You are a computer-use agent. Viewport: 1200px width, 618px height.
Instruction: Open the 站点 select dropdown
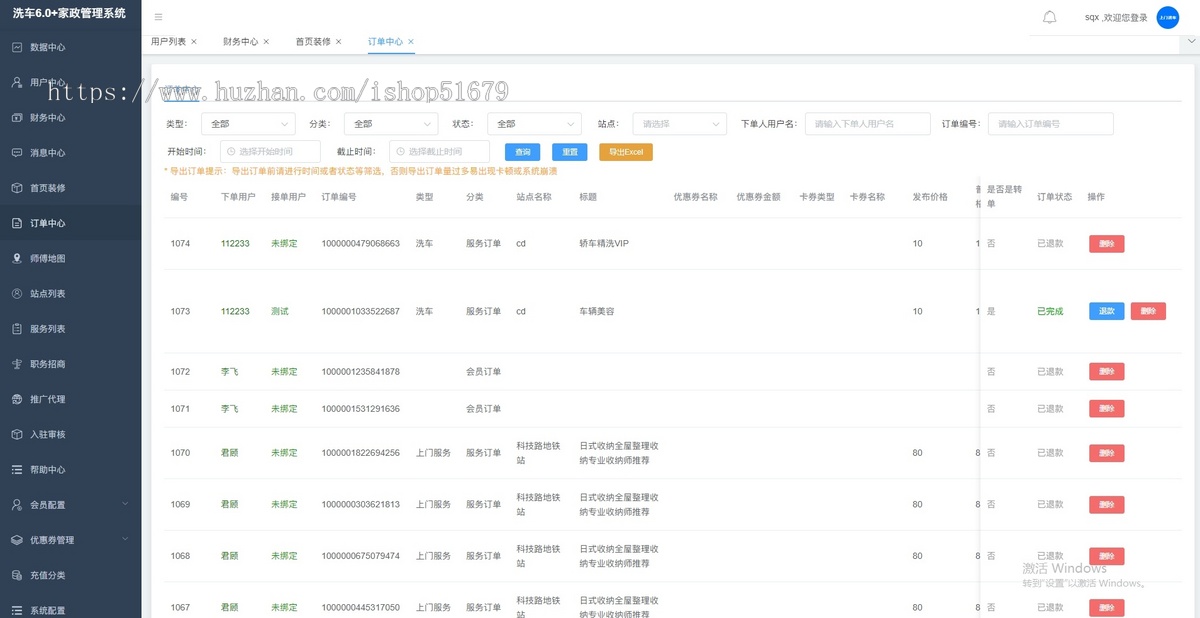tap(679, 124)
